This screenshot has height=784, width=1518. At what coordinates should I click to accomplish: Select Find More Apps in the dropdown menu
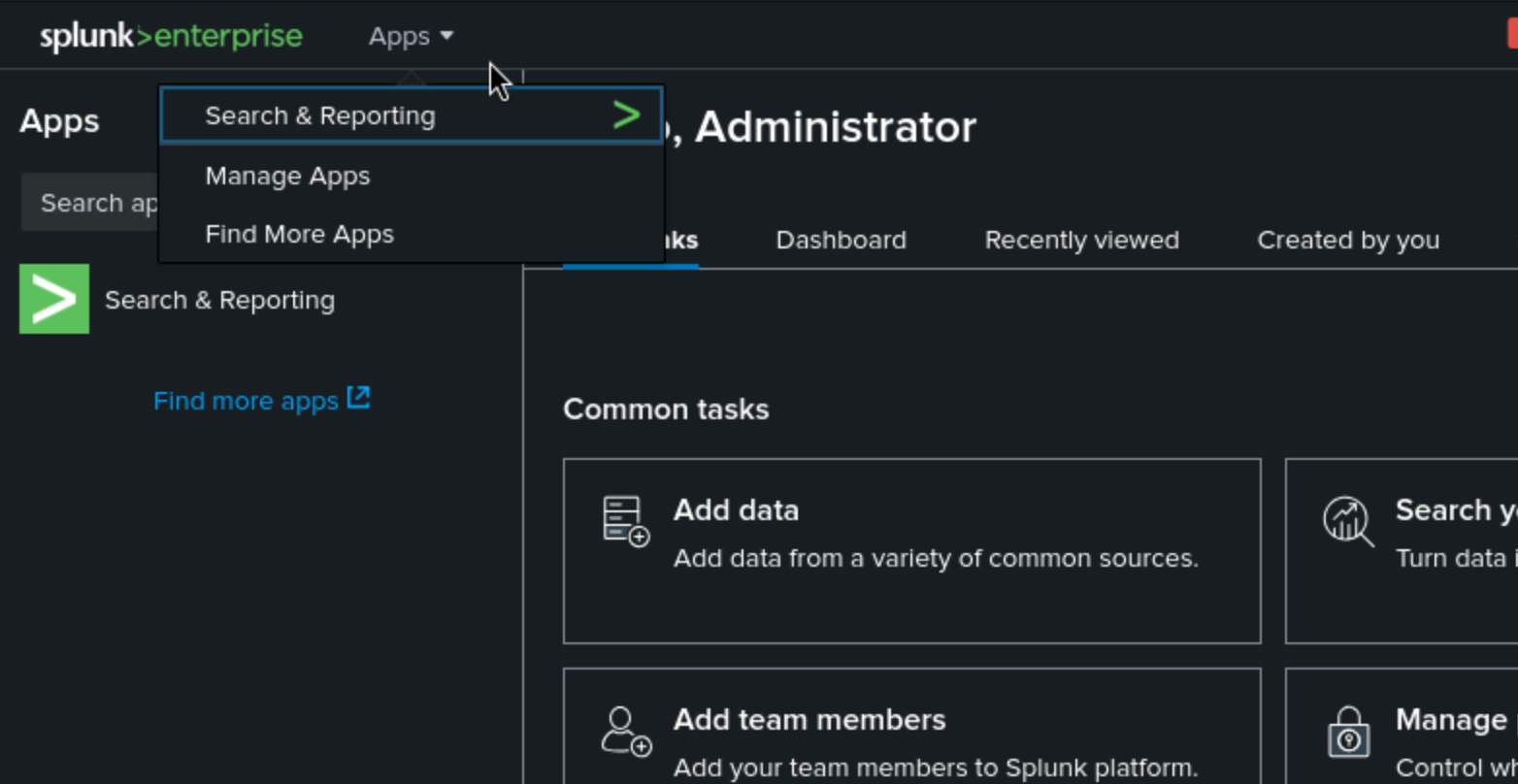tap(299, 235)
